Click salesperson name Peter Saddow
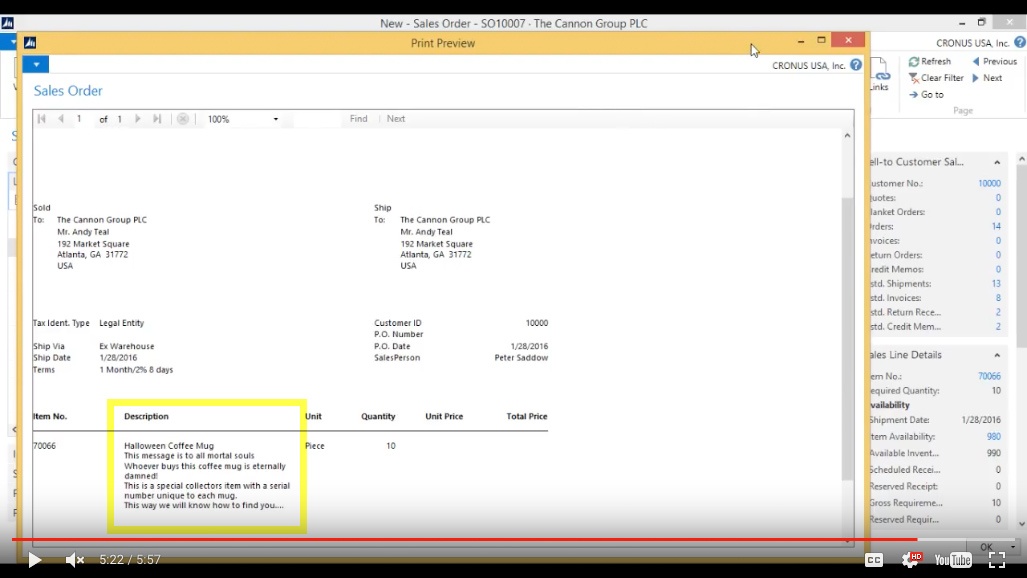 pos(521,358)
